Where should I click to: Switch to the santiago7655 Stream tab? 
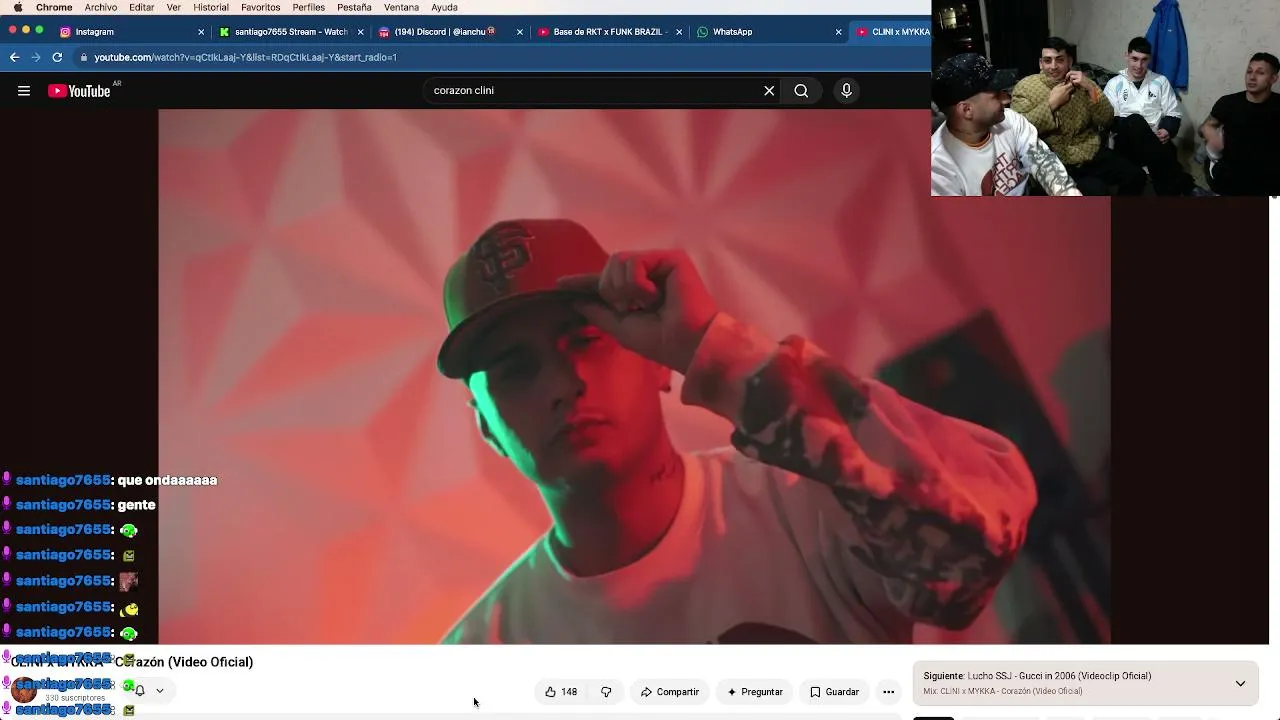pos(290,32)
